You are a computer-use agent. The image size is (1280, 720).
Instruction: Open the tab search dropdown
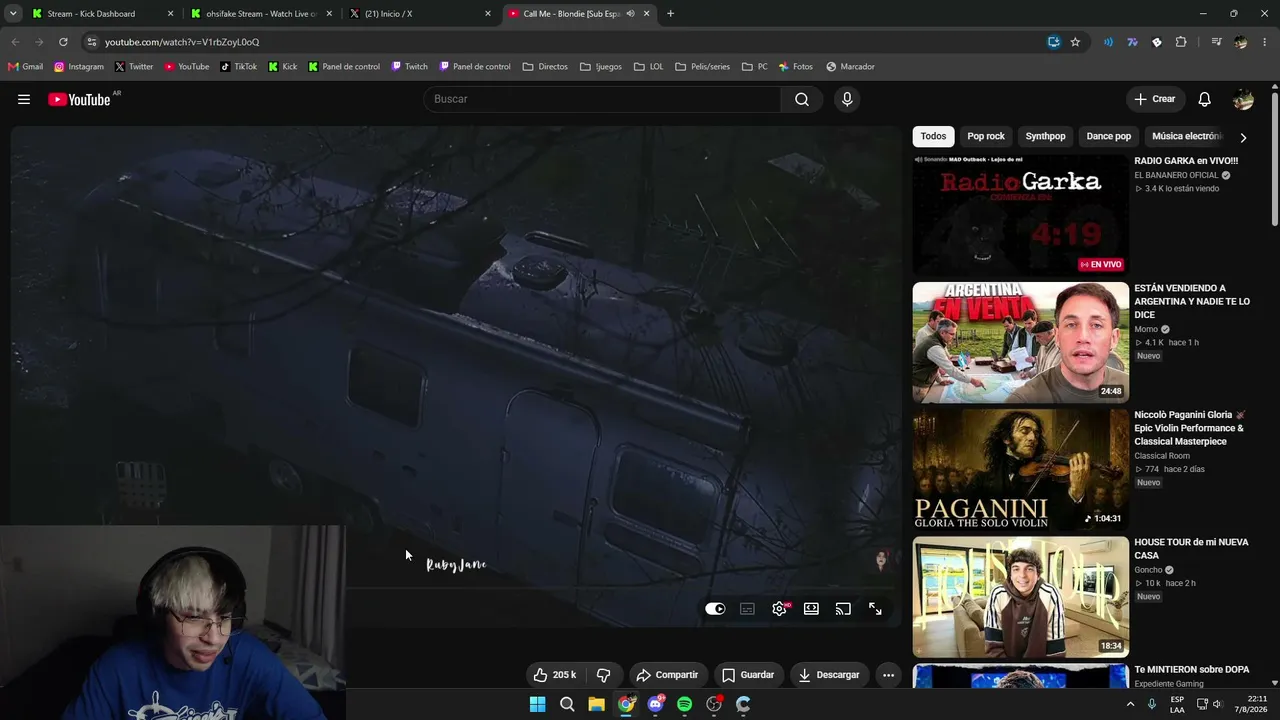coord(13,14)
